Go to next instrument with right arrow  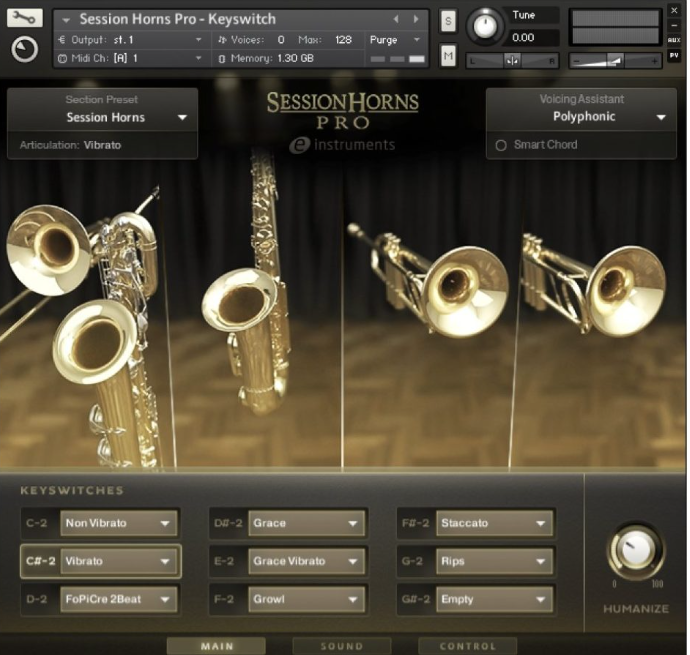point(416,19)
